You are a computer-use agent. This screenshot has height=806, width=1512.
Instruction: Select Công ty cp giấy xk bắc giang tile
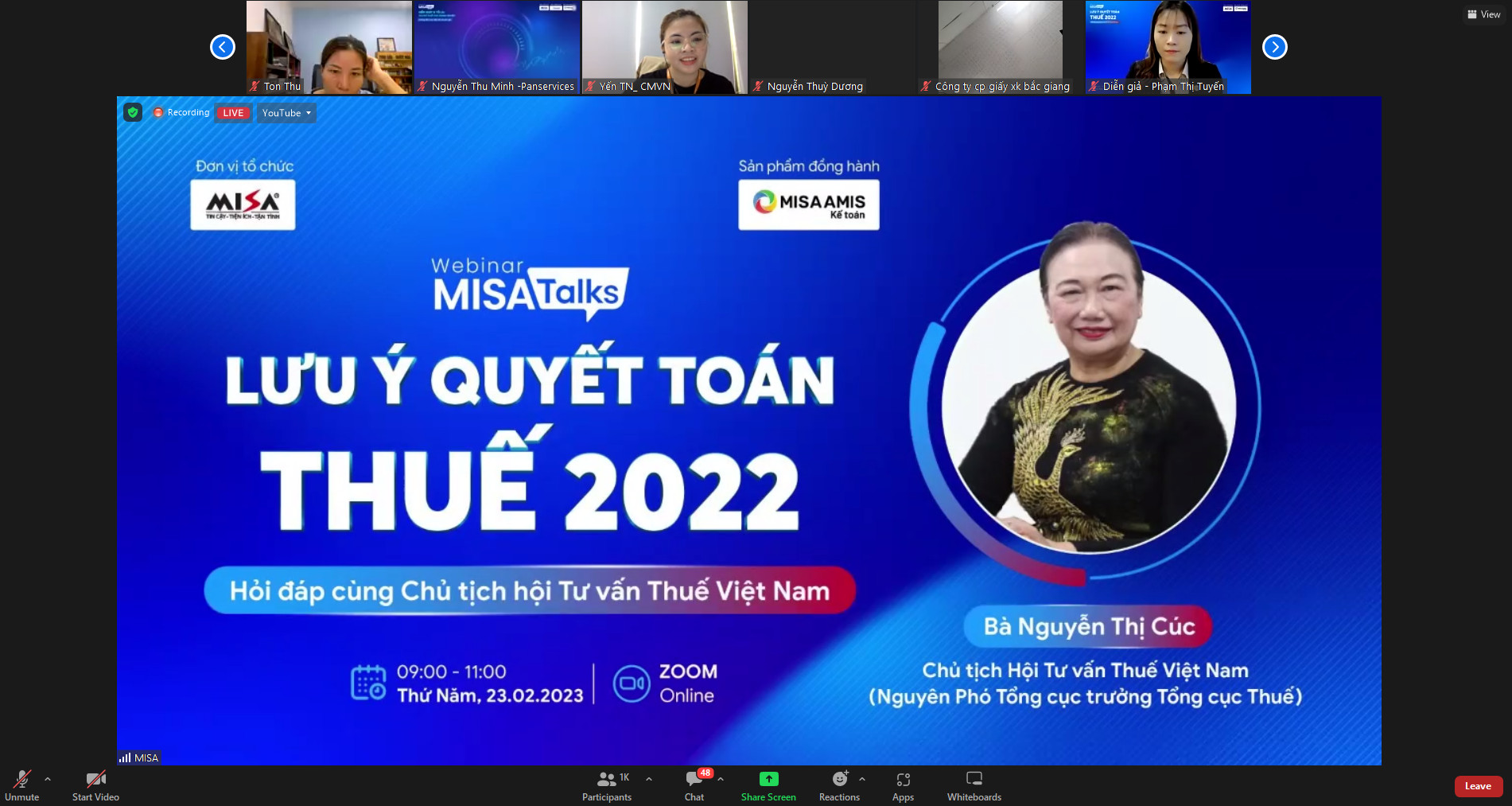tap(1001, 47)
